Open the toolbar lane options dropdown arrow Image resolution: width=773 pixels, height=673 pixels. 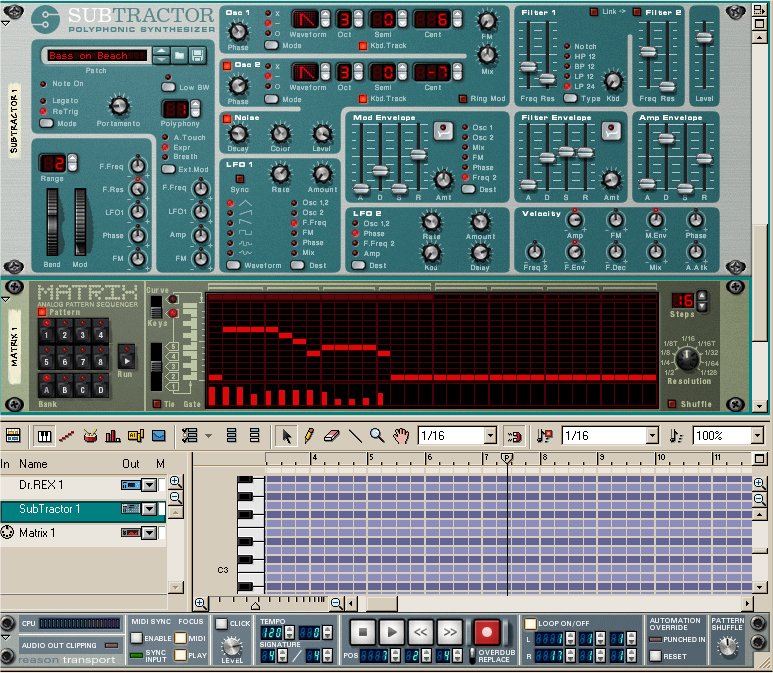(209, 436)
